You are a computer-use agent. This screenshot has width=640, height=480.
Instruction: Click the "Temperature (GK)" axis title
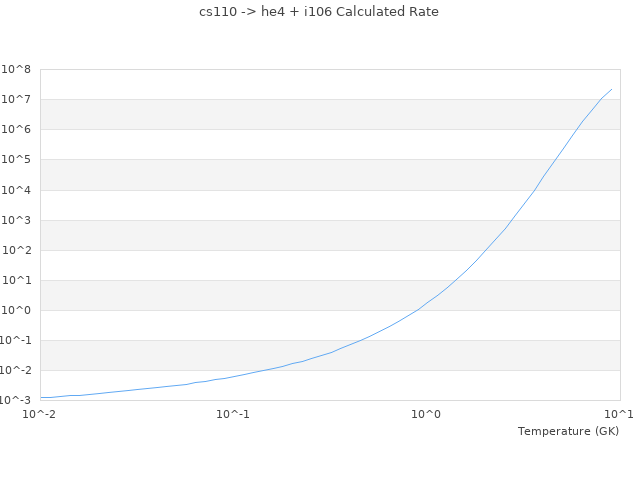(568, 431)
